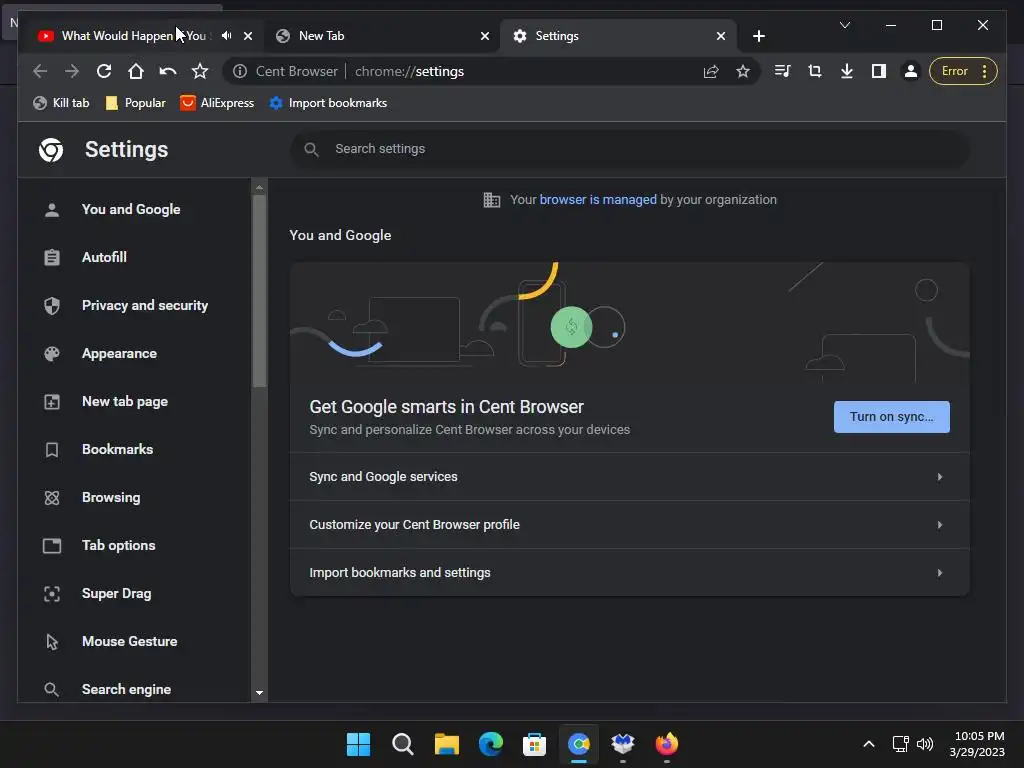Mute the YouTube tab's speaker icon

[x=227, y=35]
